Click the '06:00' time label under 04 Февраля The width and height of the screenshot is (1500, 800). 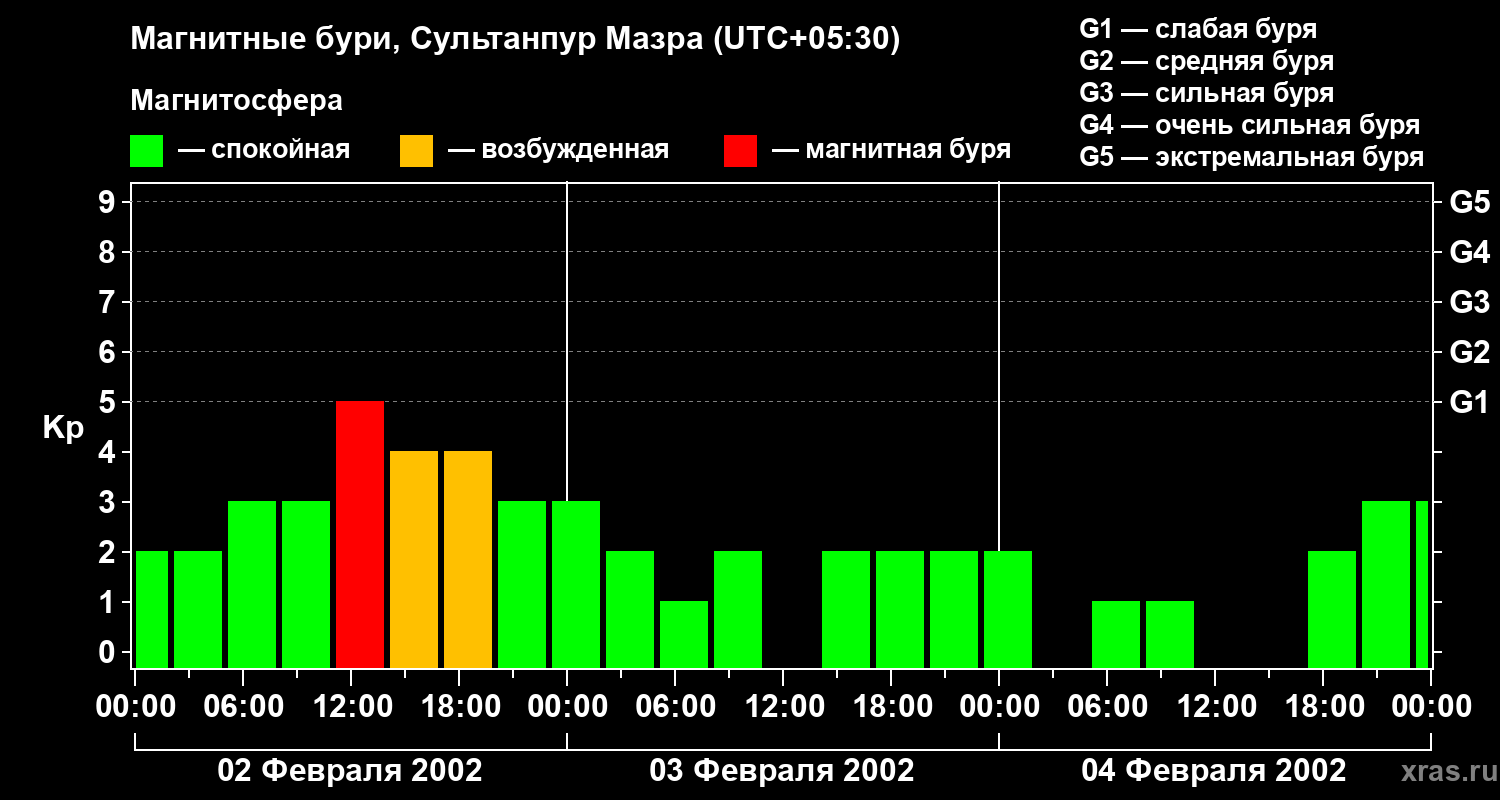coord(1107,707)
